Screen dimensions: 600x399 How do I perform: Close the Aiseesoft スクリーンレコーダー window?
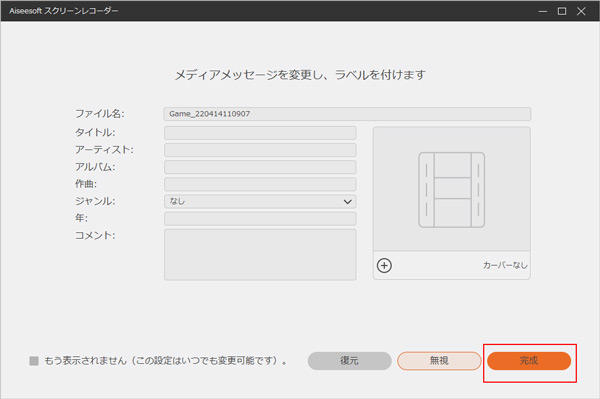pos(581,11)
